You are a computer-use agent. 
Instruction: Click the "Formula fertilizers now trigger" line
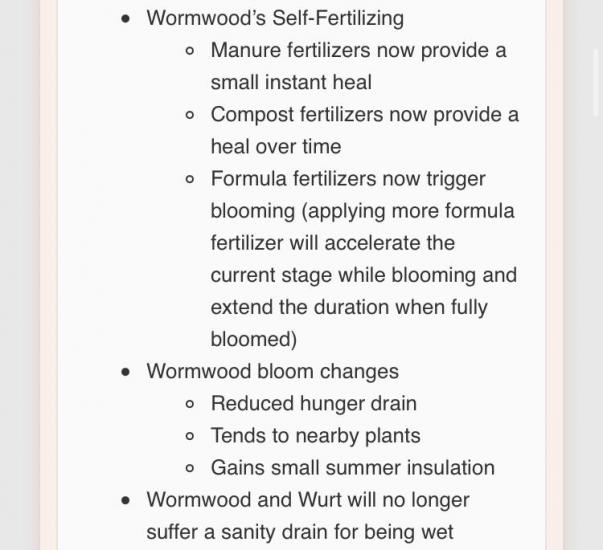click(348, 179)
